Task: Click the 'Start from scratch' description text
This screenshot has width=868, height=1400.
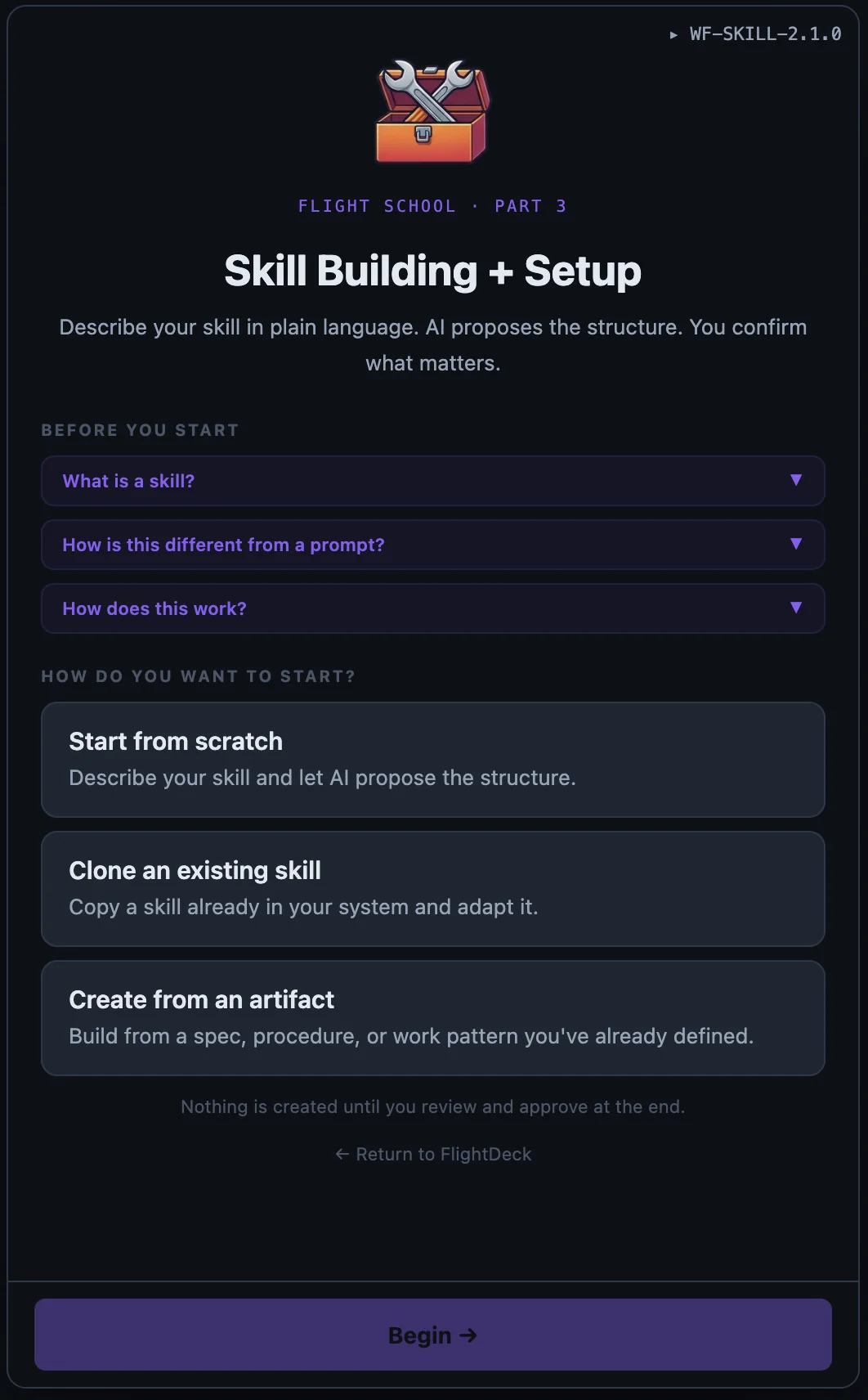Action: point(323,778)
